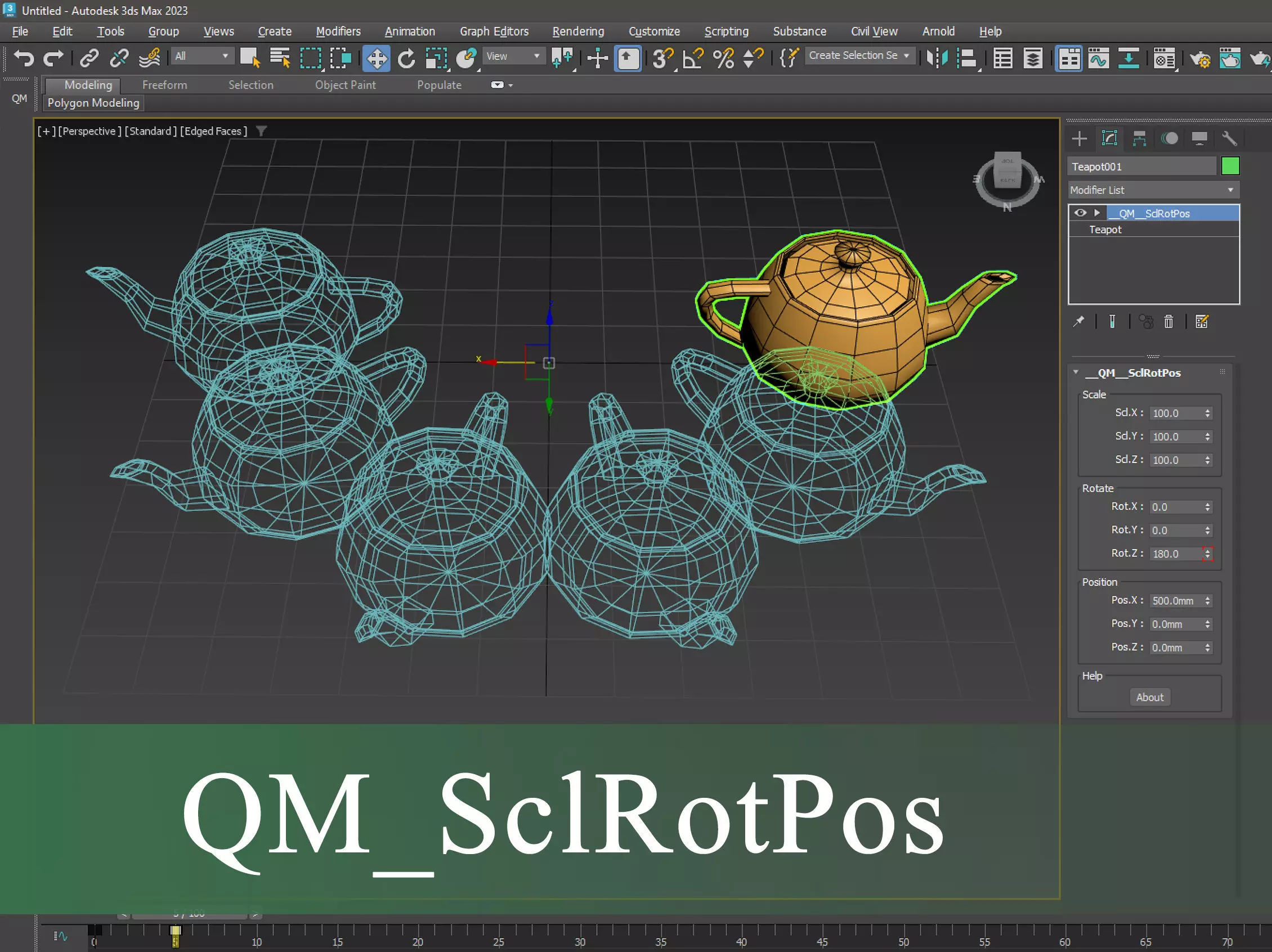
Task: Click the Select and Place tool
Action: coord(467,58)
